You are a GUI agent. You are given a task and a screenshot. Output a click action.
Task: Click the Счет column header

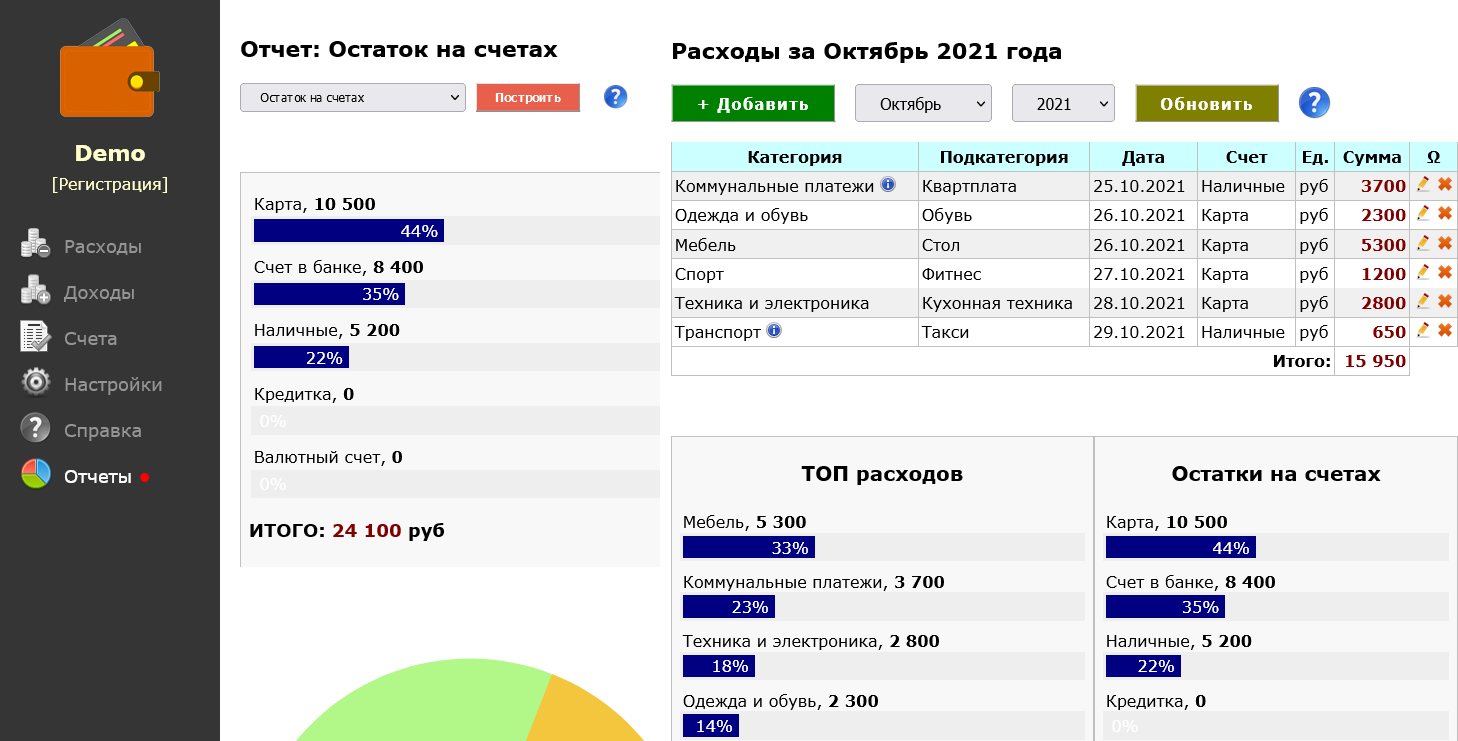(1247, 157)
